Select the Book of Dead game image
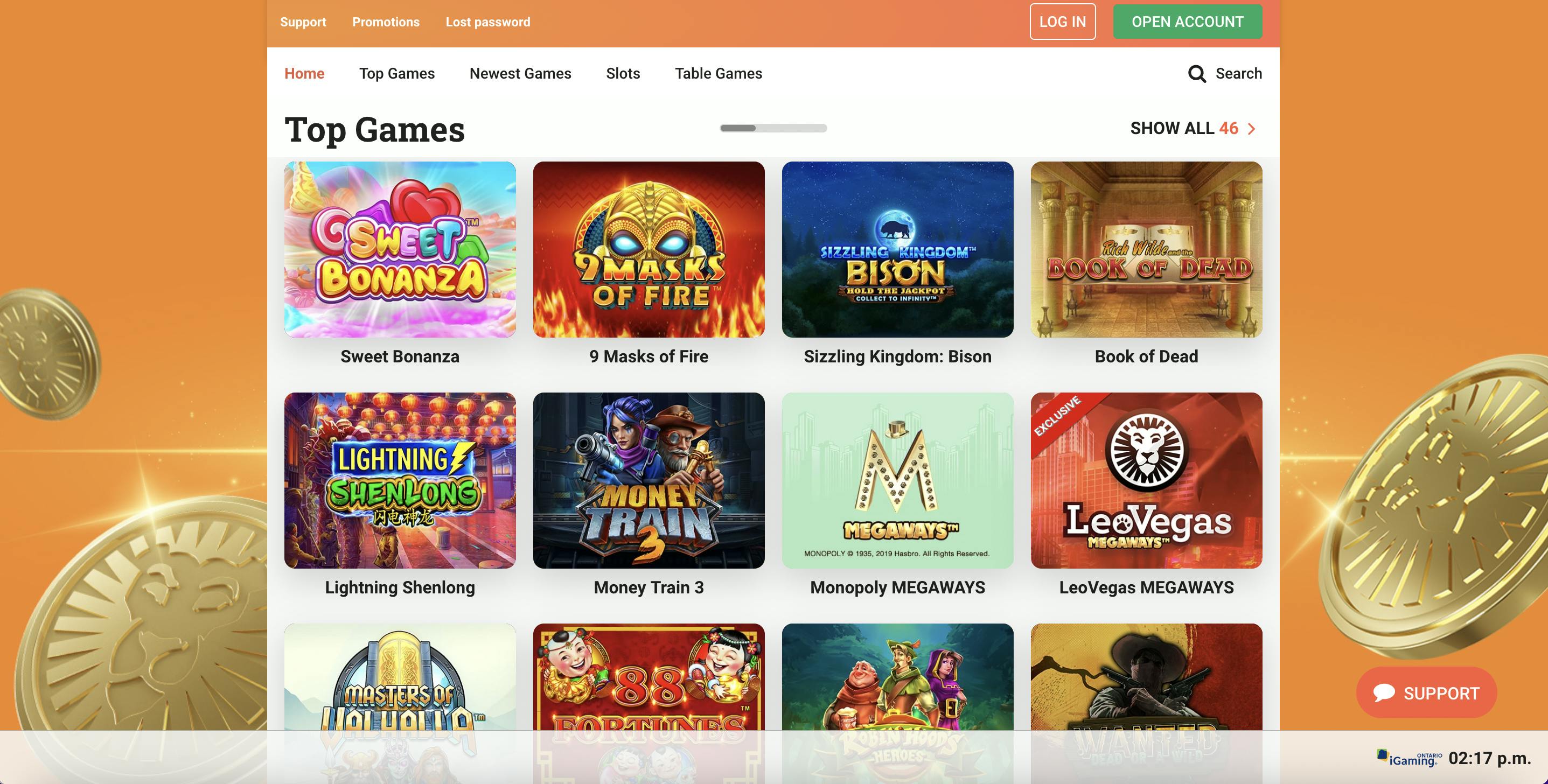The height and width of the screenshot is (784, 1548). 1146,249
